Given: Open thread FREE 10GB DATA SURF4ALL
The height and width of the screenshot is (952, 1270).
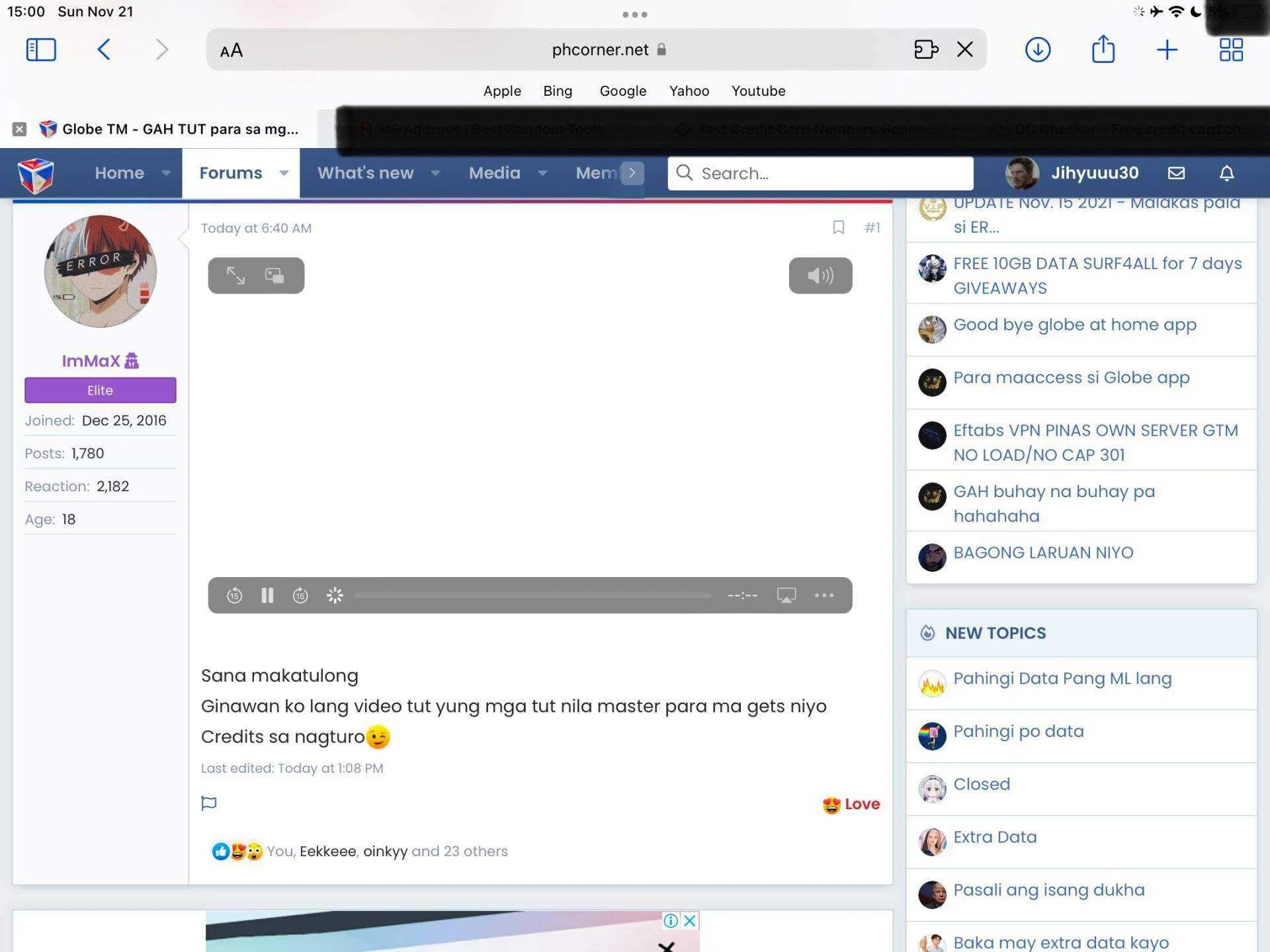Looking at the screenshot, I should 1097,276.
